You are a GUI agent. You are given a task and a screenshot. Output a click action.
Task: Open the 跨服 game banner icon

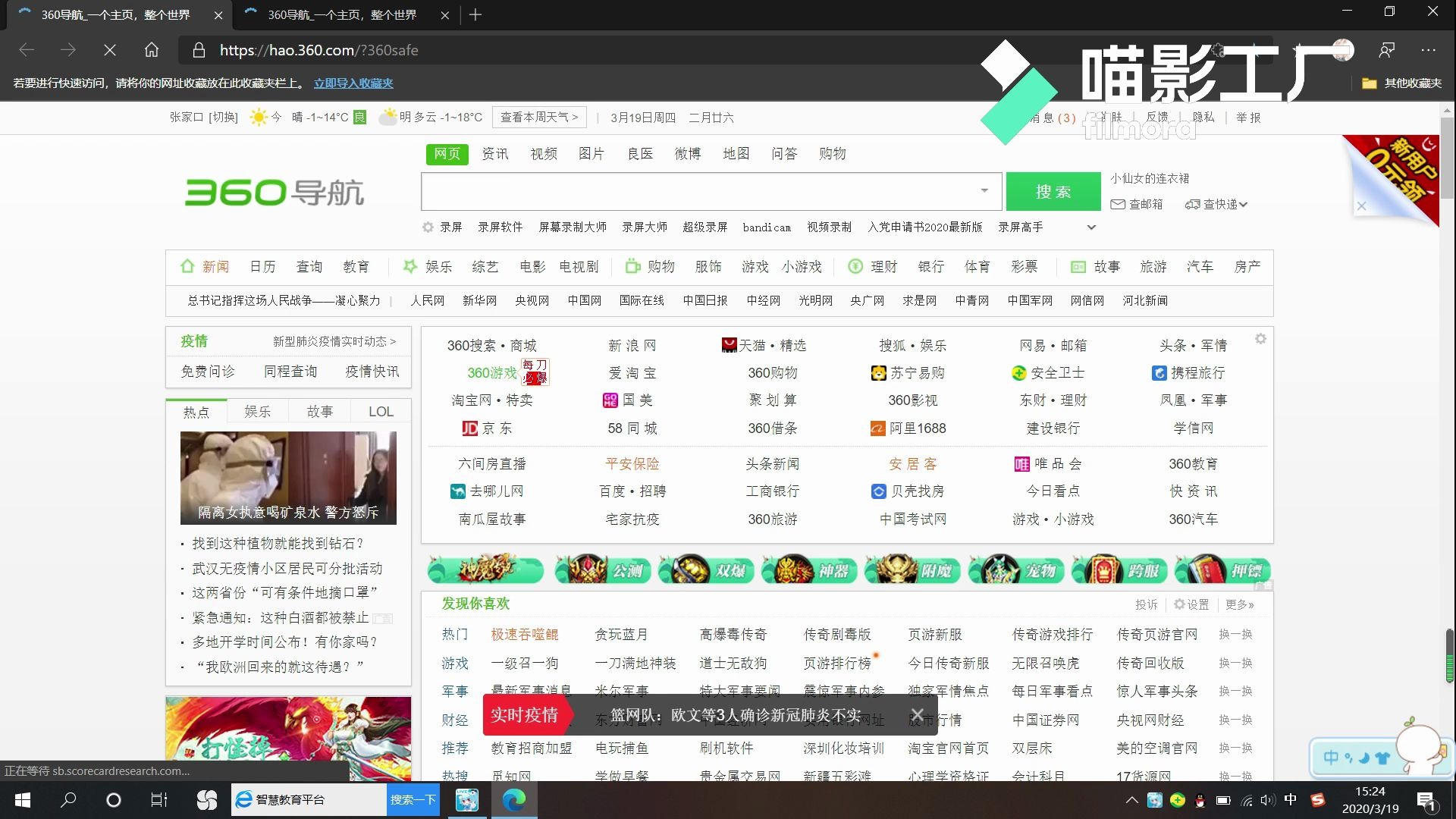[x=1119, y=570]
